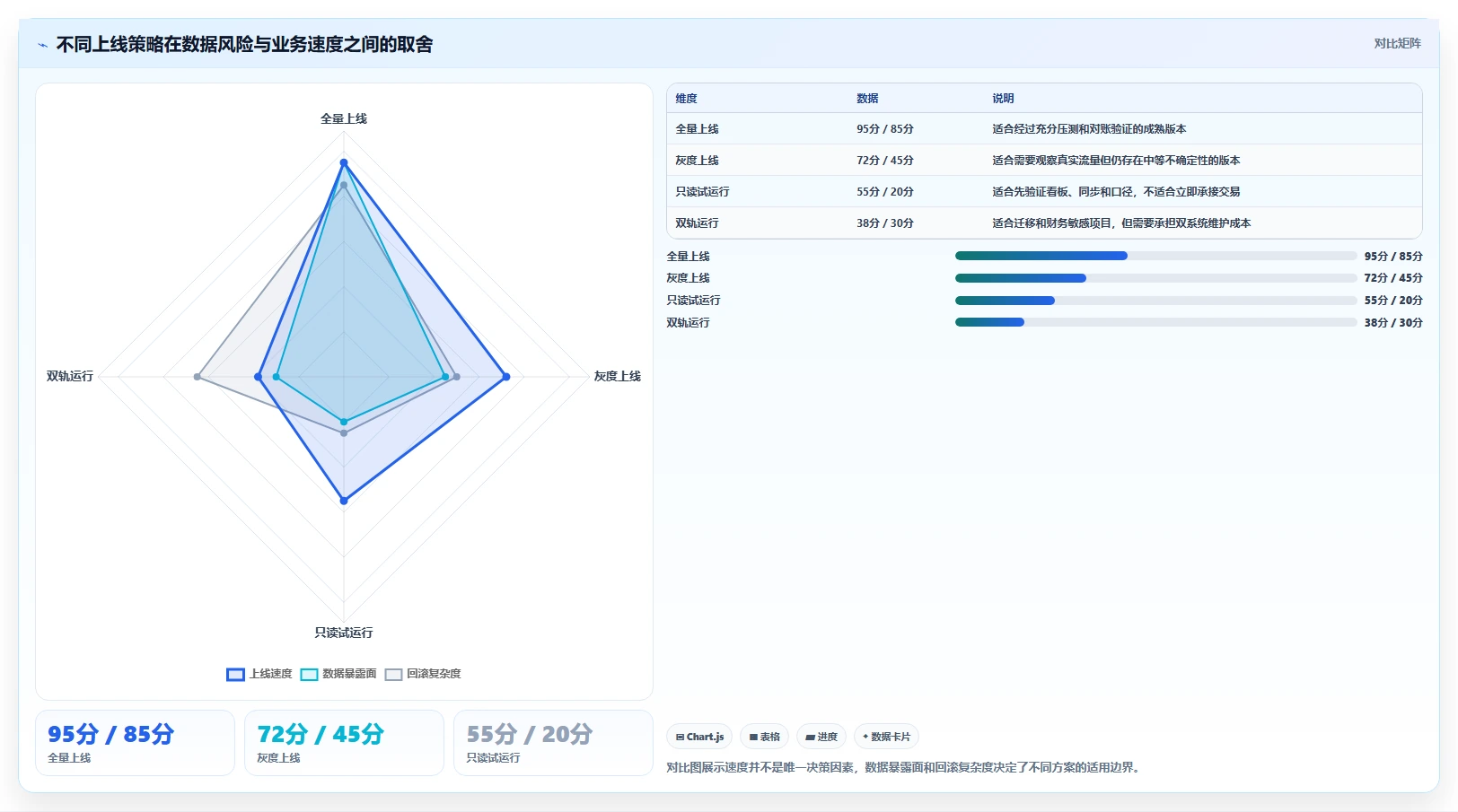Click the 全量上线 radar axis label
1458x812 pixels.
(344, 118)
